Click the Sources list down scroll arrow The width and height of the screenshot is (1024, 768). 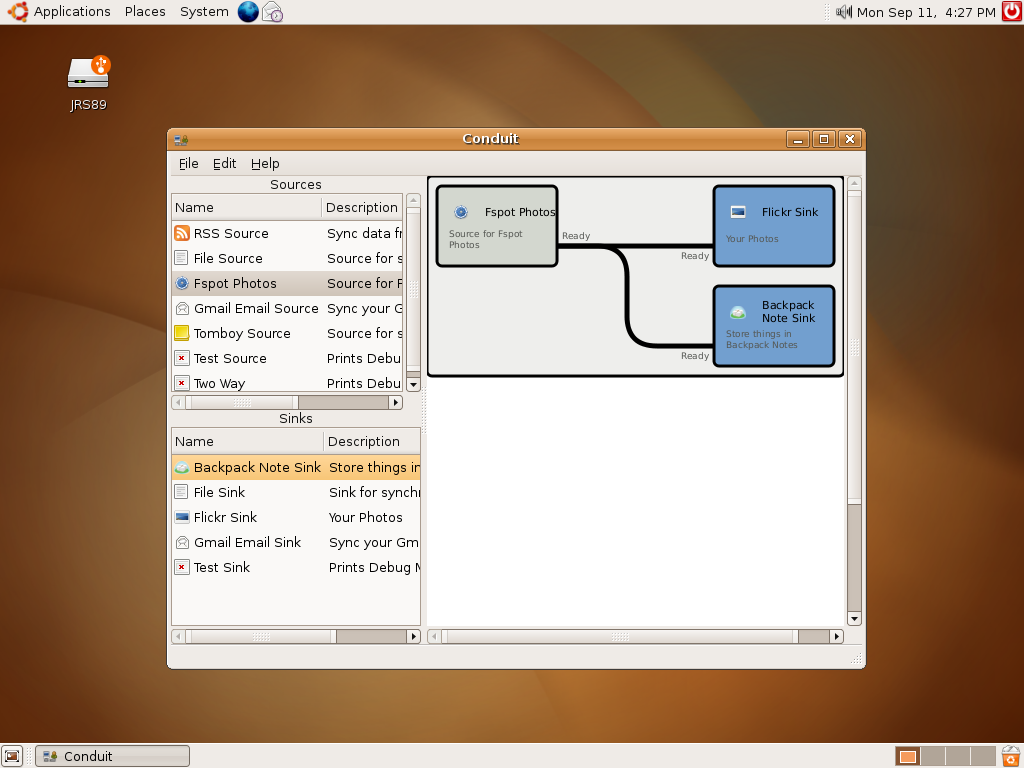click(x=413, y=385)
